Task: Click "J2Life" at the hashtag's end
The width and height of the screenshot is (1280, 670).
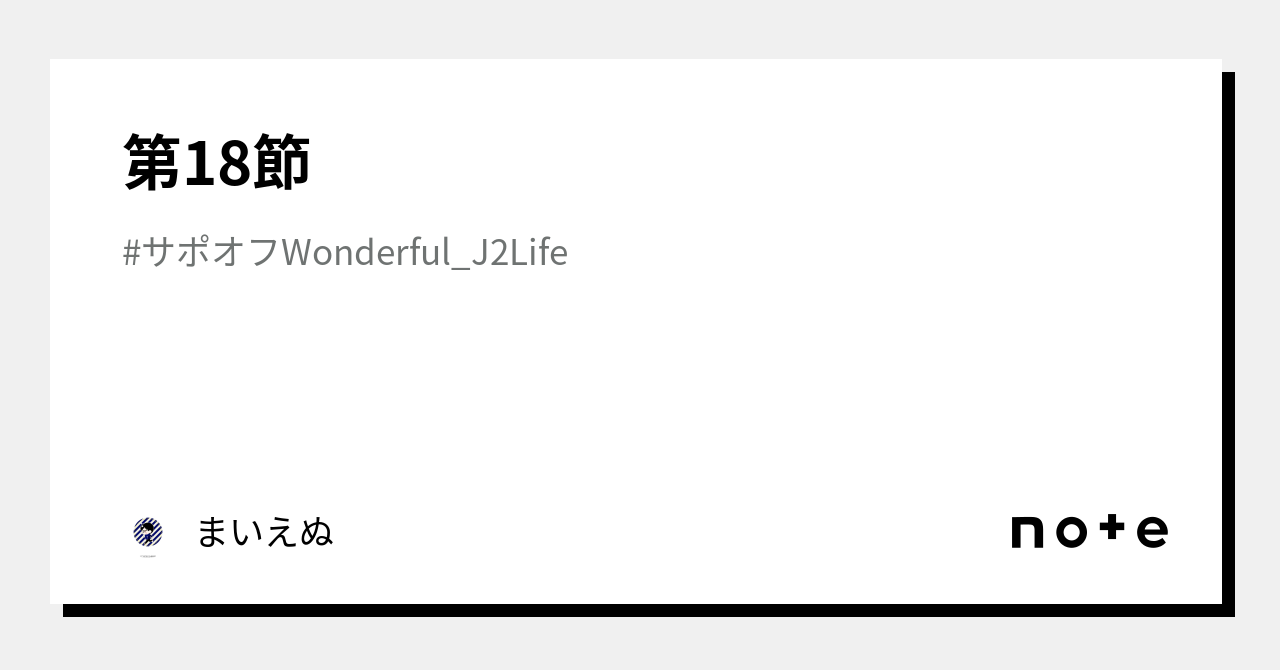Action: tap(519, 253)
